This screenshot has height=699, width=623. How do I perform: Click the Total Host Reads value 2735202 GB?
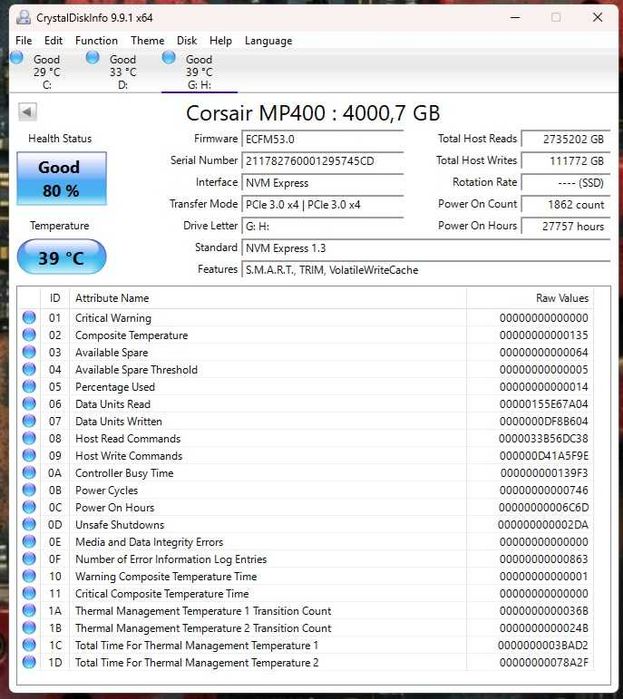566,139
